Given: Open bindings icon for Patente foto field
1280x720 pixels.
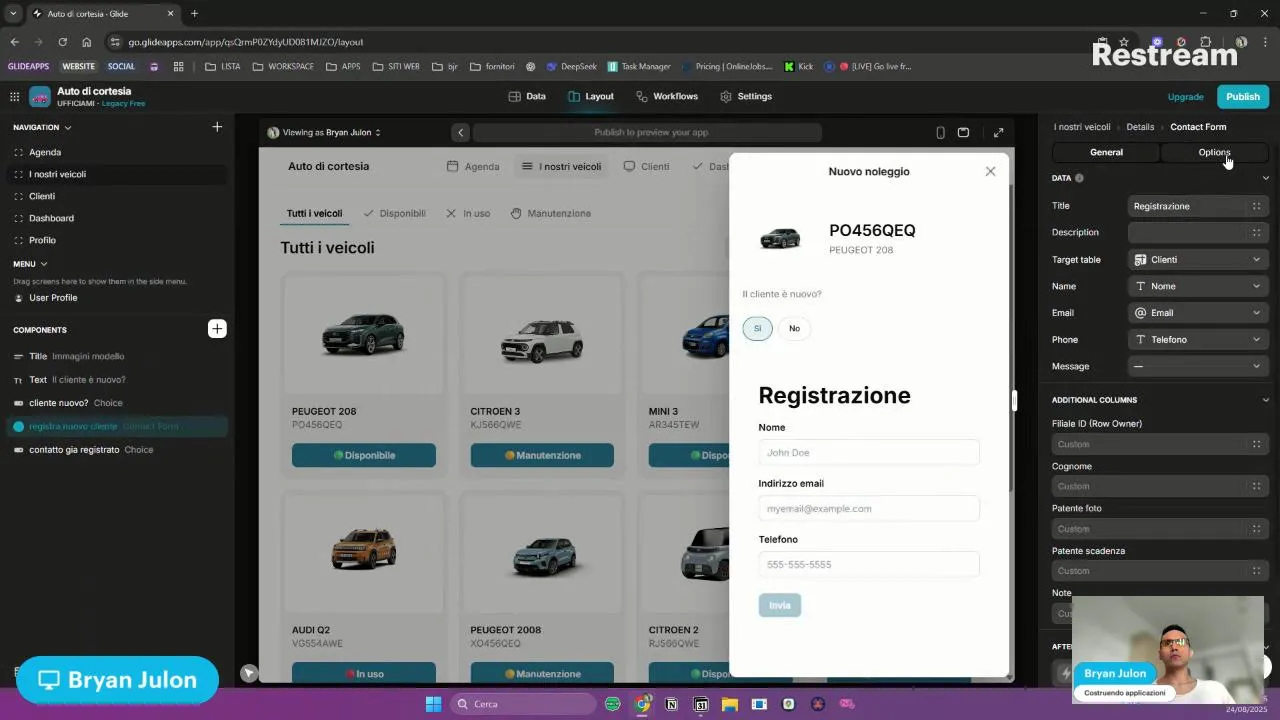Looking at the screenshot, I should 1256,529.
